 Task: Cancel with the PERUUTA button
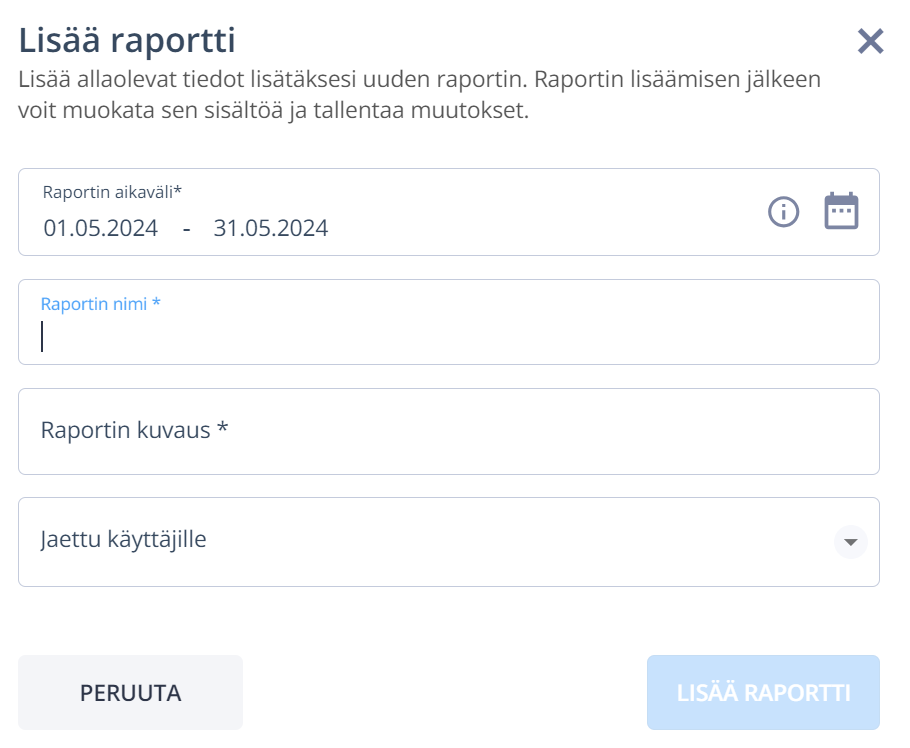coord(131,692)
